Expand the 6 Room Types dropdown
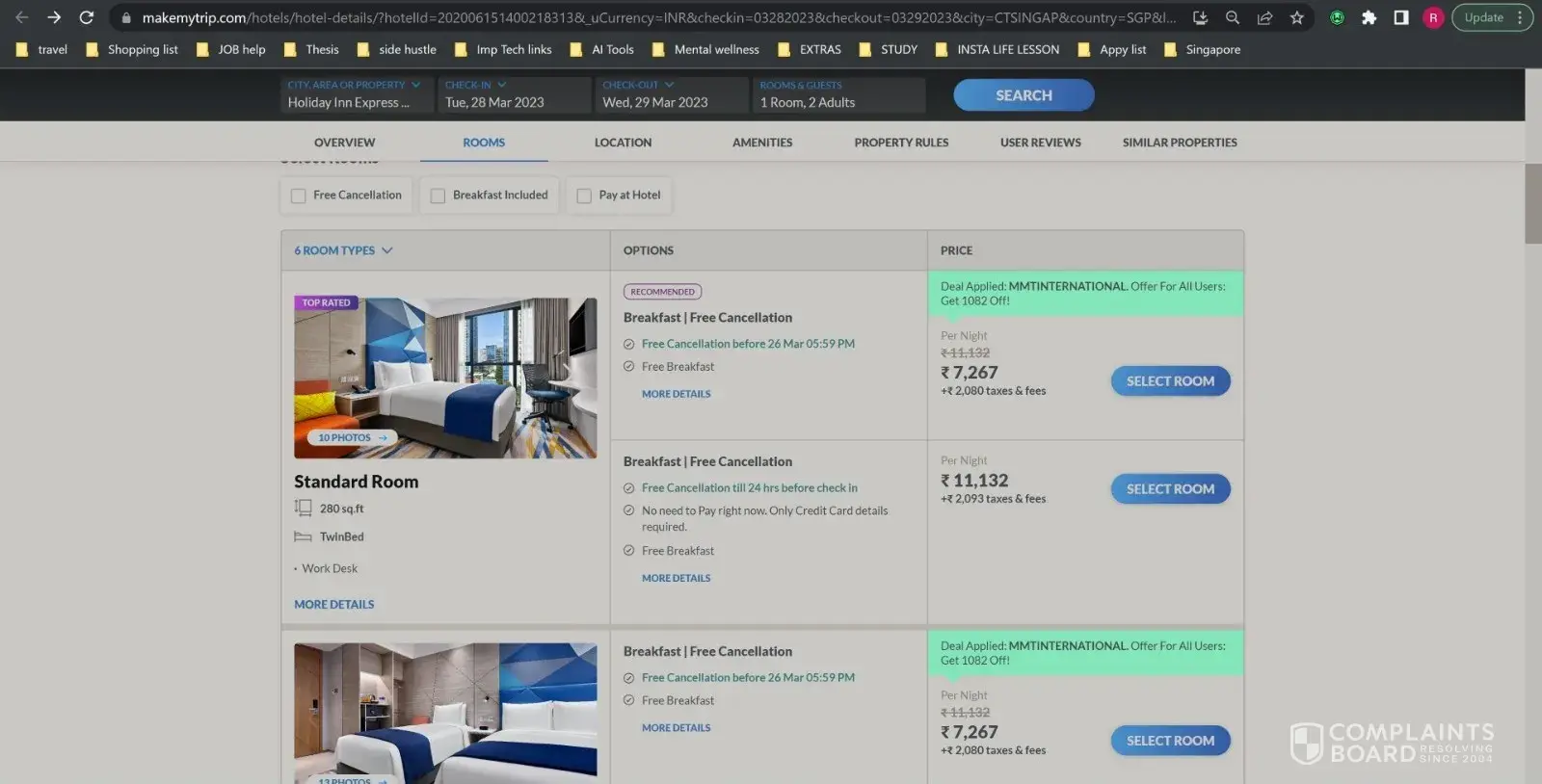The height and width of the screenshot is (784, 1542). (x=343, y=250)
